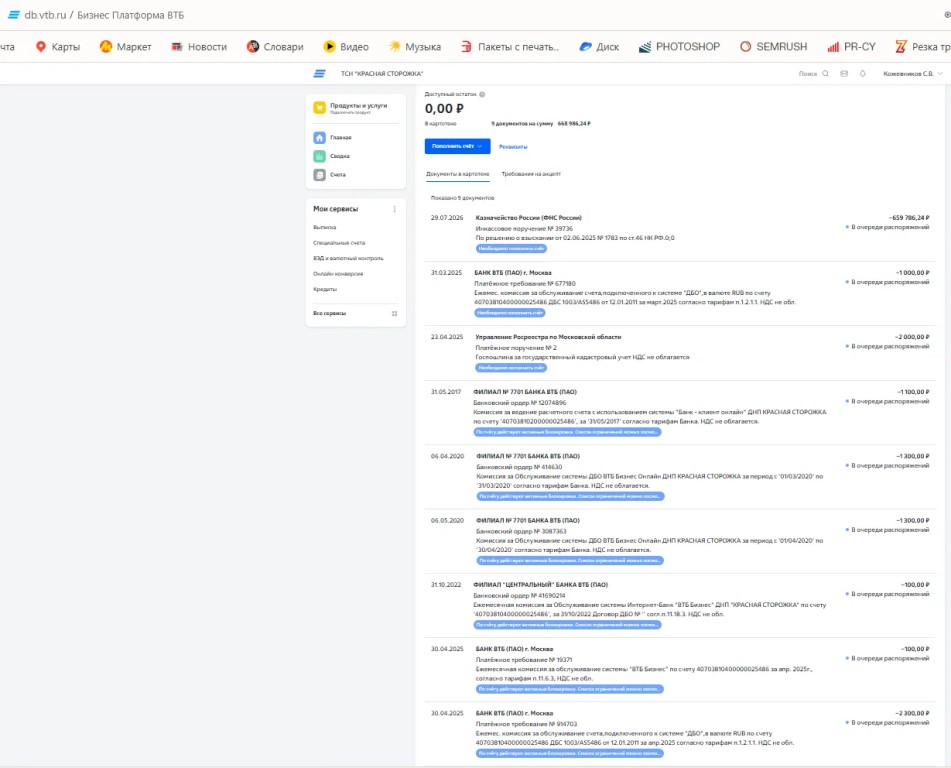This screenshot has width=951, height=768.
Task: Expand the Кожевников С.В. user menu
Action: click(x=913, y=73)
